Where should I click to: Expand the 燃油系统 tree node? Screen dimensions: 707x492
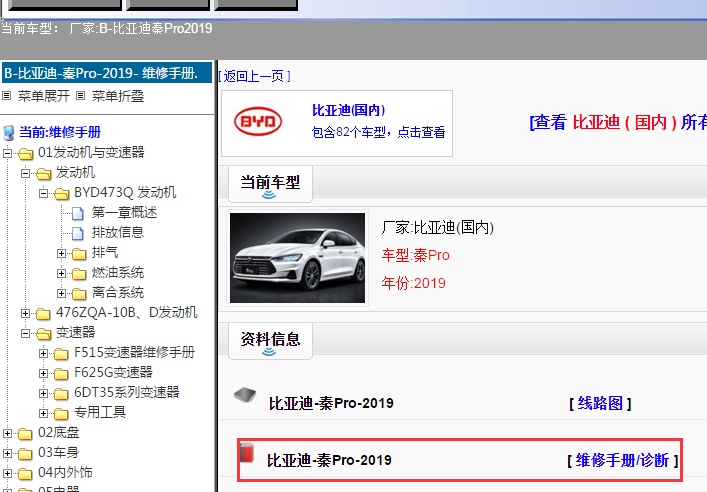(62, 273)
